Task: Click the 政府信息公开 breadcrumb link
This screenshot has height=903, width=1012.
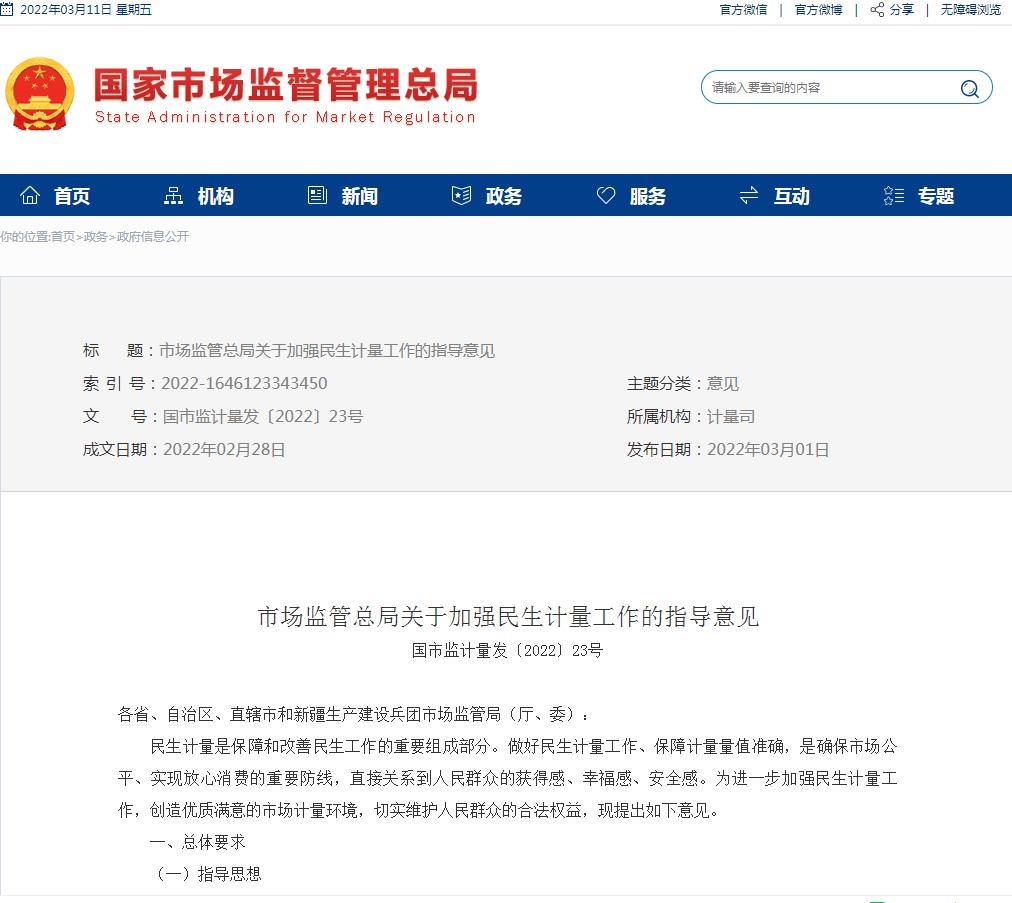Action: [x=152, y=237]
